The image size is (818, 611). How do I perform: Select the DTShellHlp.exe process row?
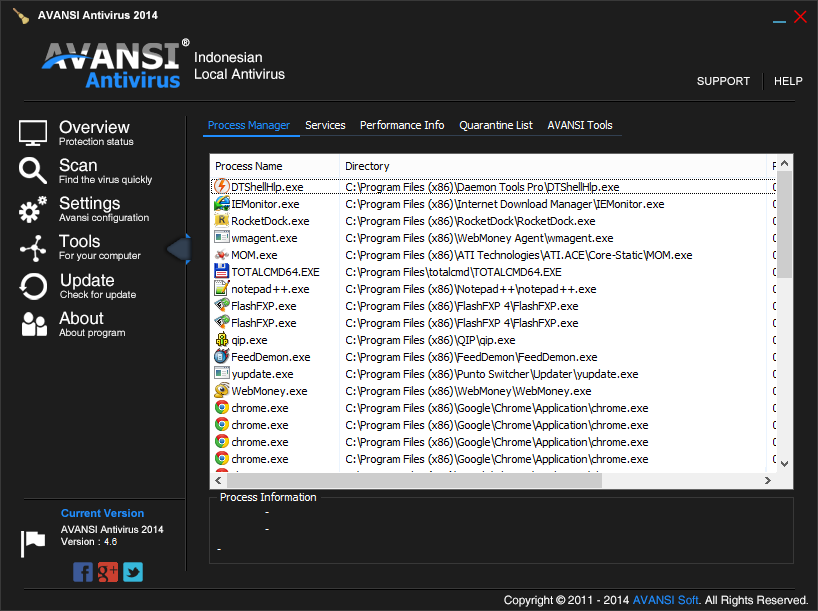[493, 187]
